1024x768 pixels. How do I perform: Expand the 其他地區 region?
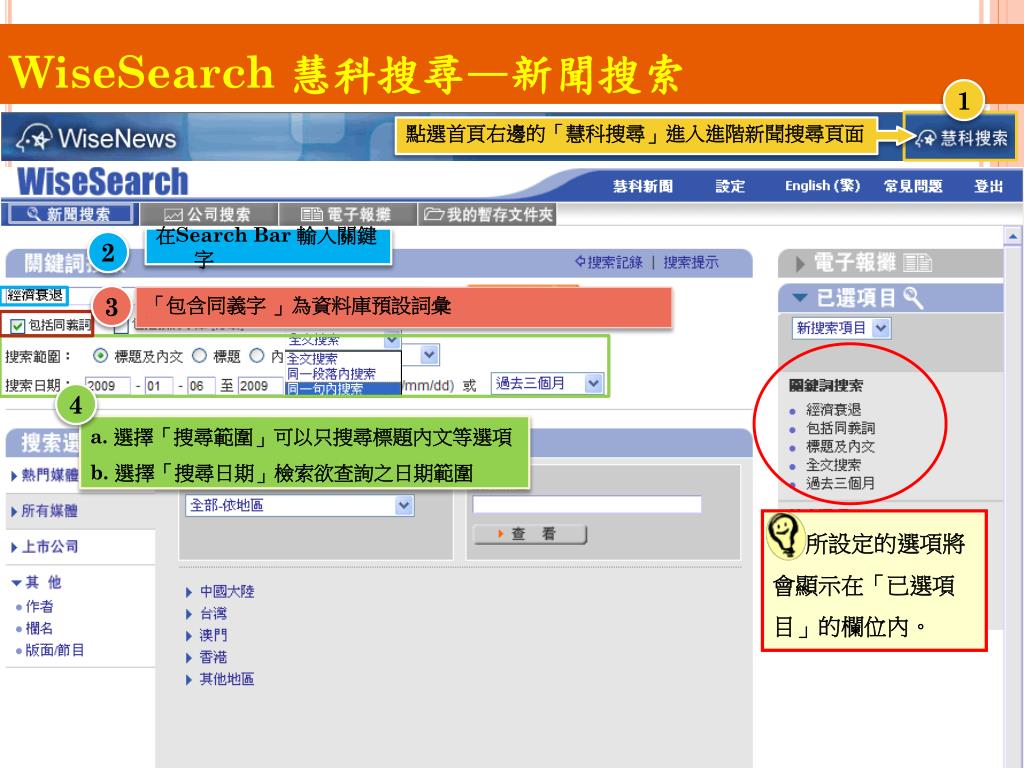(x=220, y=679)
